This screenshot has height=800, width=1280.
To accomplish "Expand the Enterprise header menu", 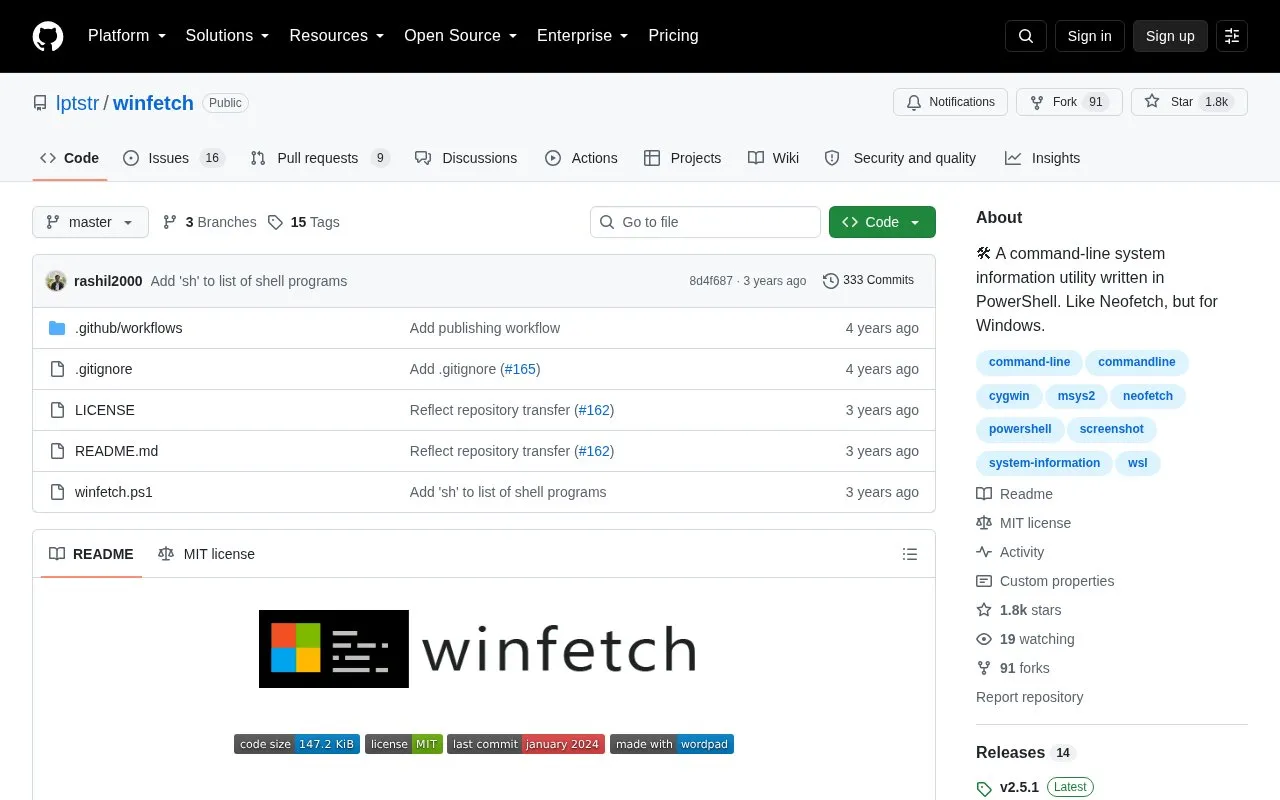I will pyautogui.click(x=583, y=36).
